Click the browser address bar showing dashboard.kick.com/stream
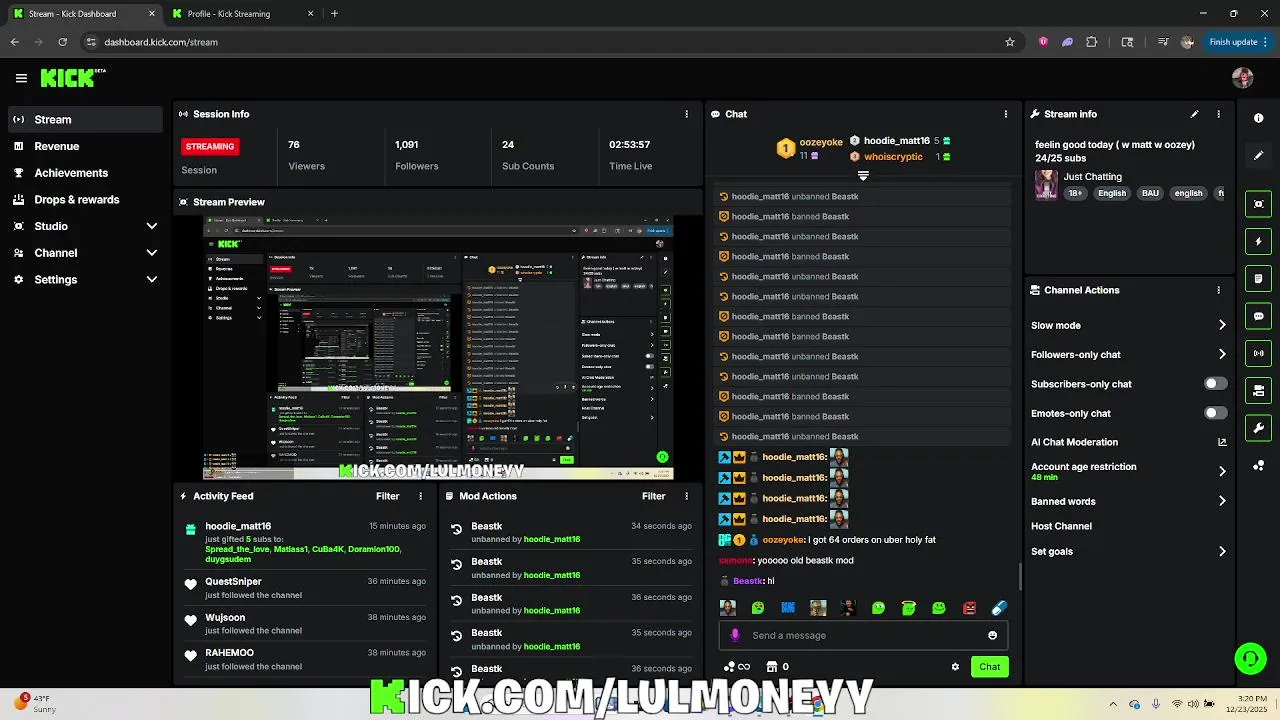Image resolution: width=1280 pixels, height=720 pixels. click(x=540, y=42)
